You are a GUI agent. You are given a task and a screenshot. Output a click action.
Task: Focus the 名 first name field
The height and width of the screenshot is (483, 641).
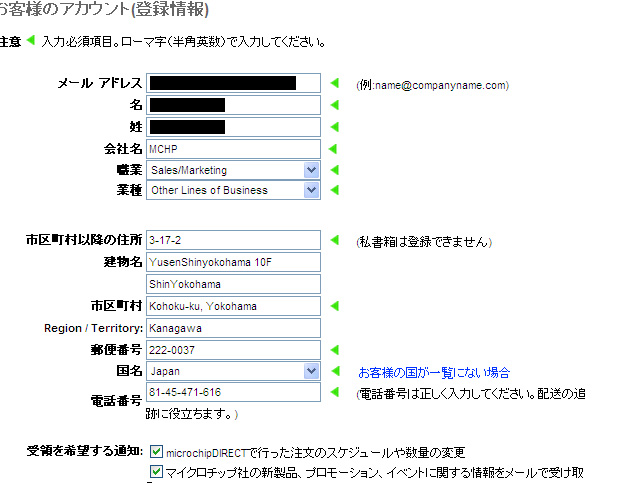click(x=233, y=105)
